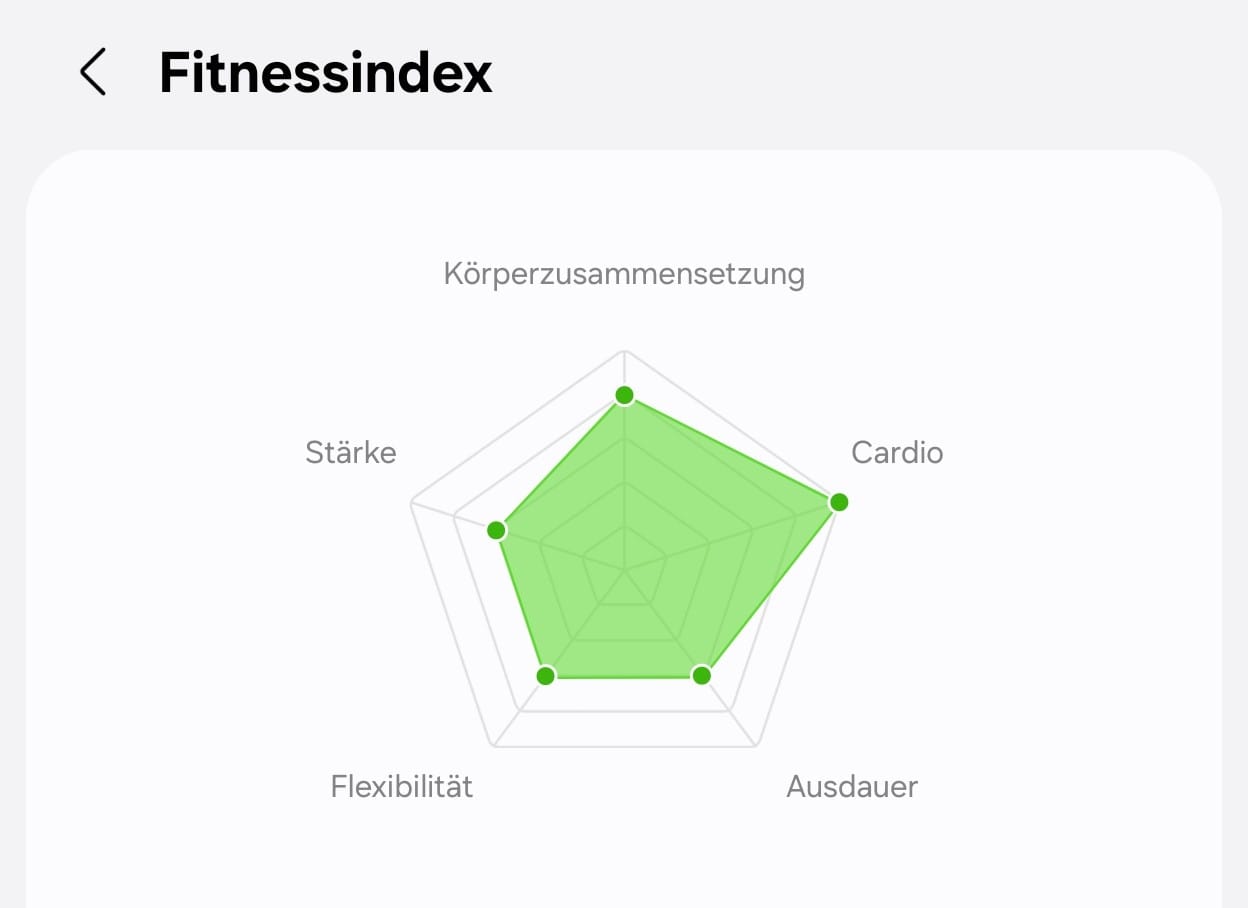Tap the Körperzusammensetzung green data point

(624, 395)
